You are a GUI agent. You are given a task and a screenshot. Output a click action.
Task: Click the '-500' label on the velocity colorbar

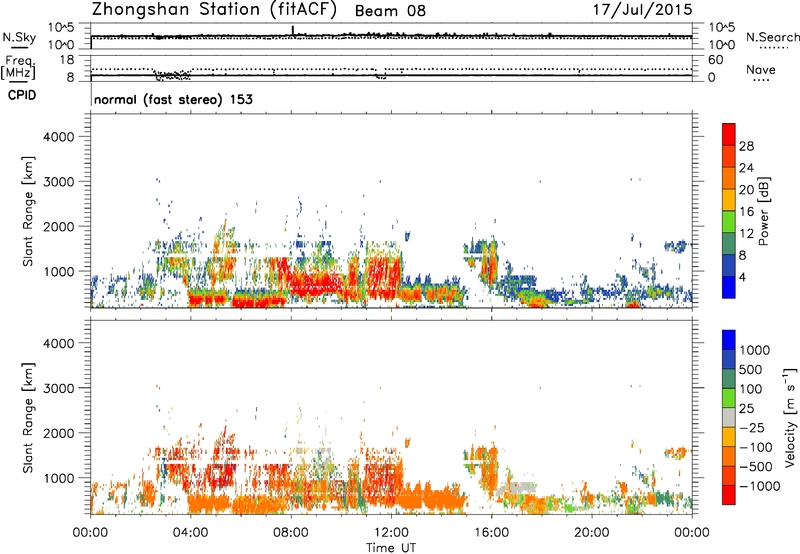pyautogui.click(x=756, y=467)
